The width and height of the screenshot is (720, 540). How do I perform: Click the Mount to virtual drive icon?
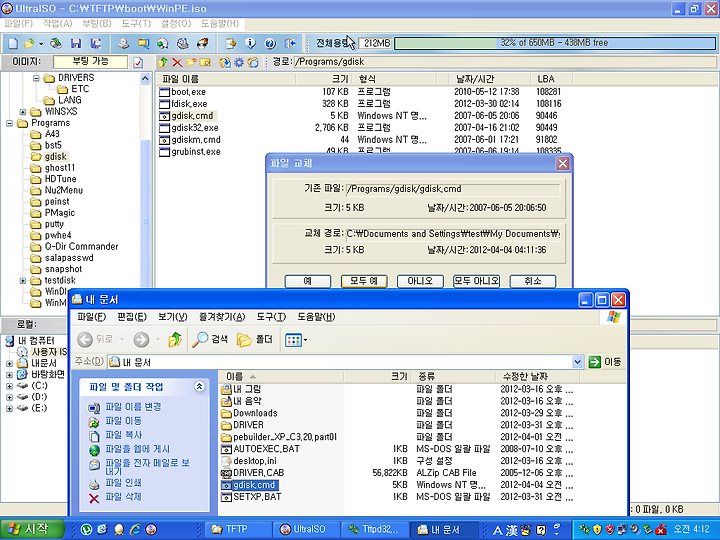183,44
